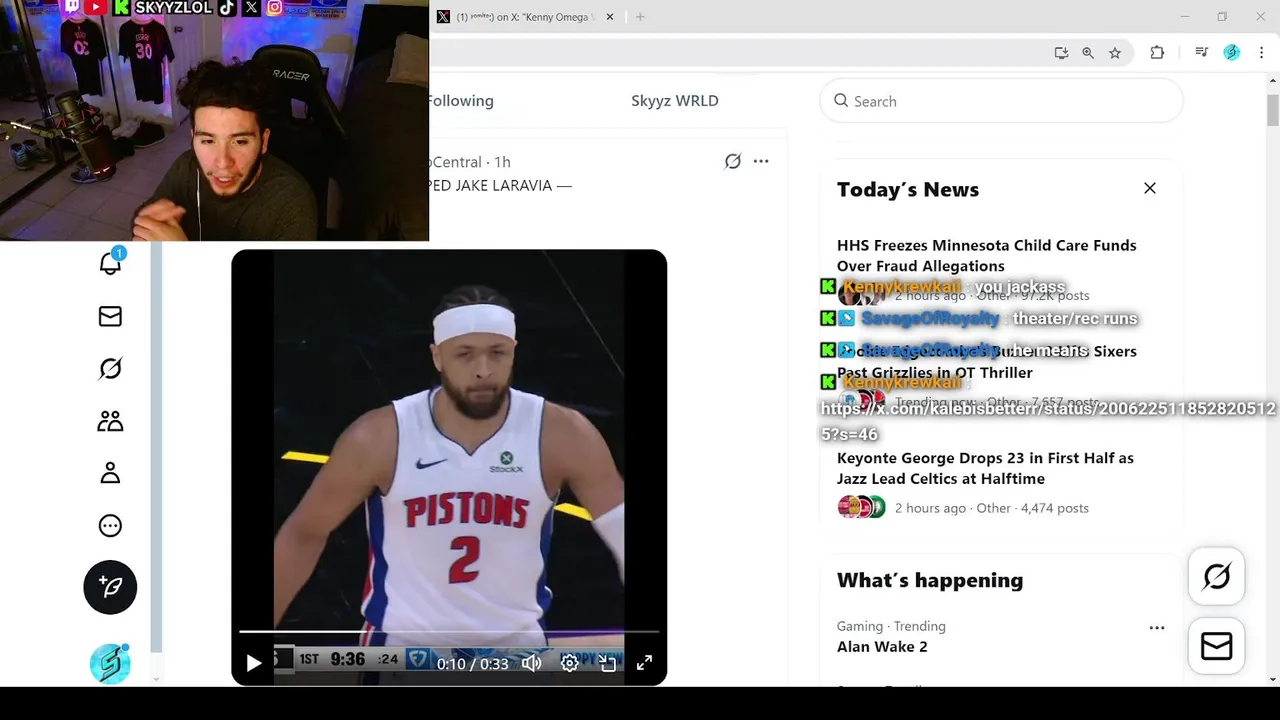Click the avatars under Keyonte George story

(x=862, y=507)
